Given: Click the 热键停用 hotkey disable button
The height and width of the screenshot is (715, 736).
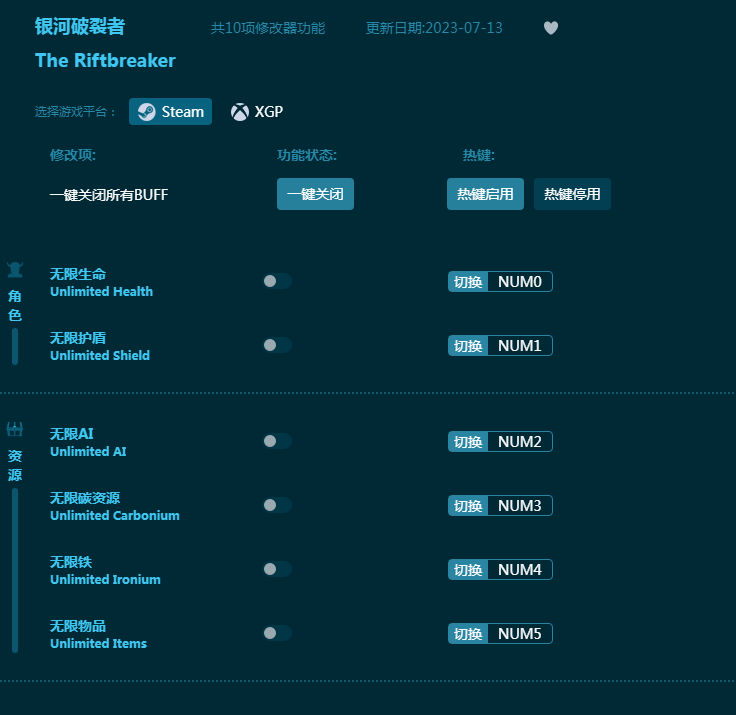Looking at the screenshot, I should click(x=572, y=194).
